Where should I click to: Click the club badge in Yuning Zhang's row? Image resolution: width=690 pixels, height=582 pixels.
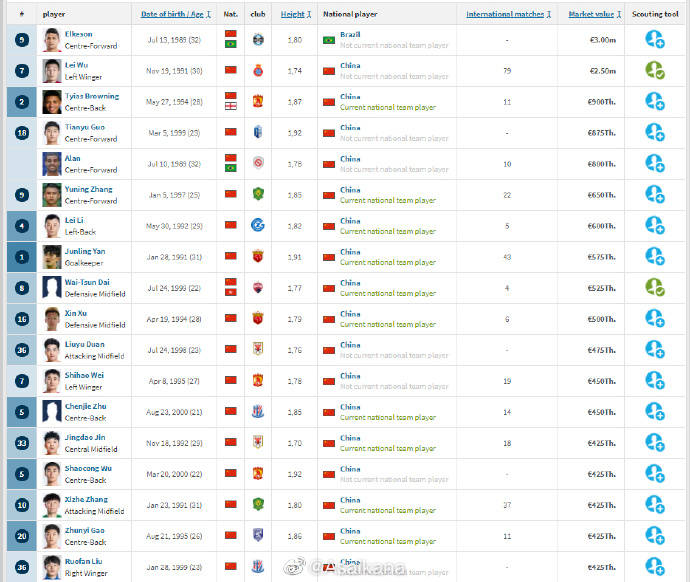(258, 194)
